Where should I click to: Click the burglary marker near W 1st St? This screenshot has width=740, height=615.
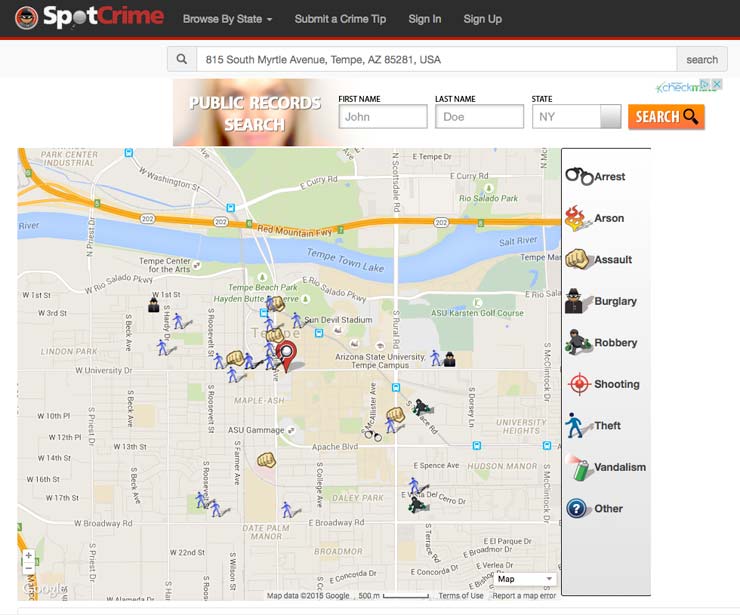[x=153, y=304]
